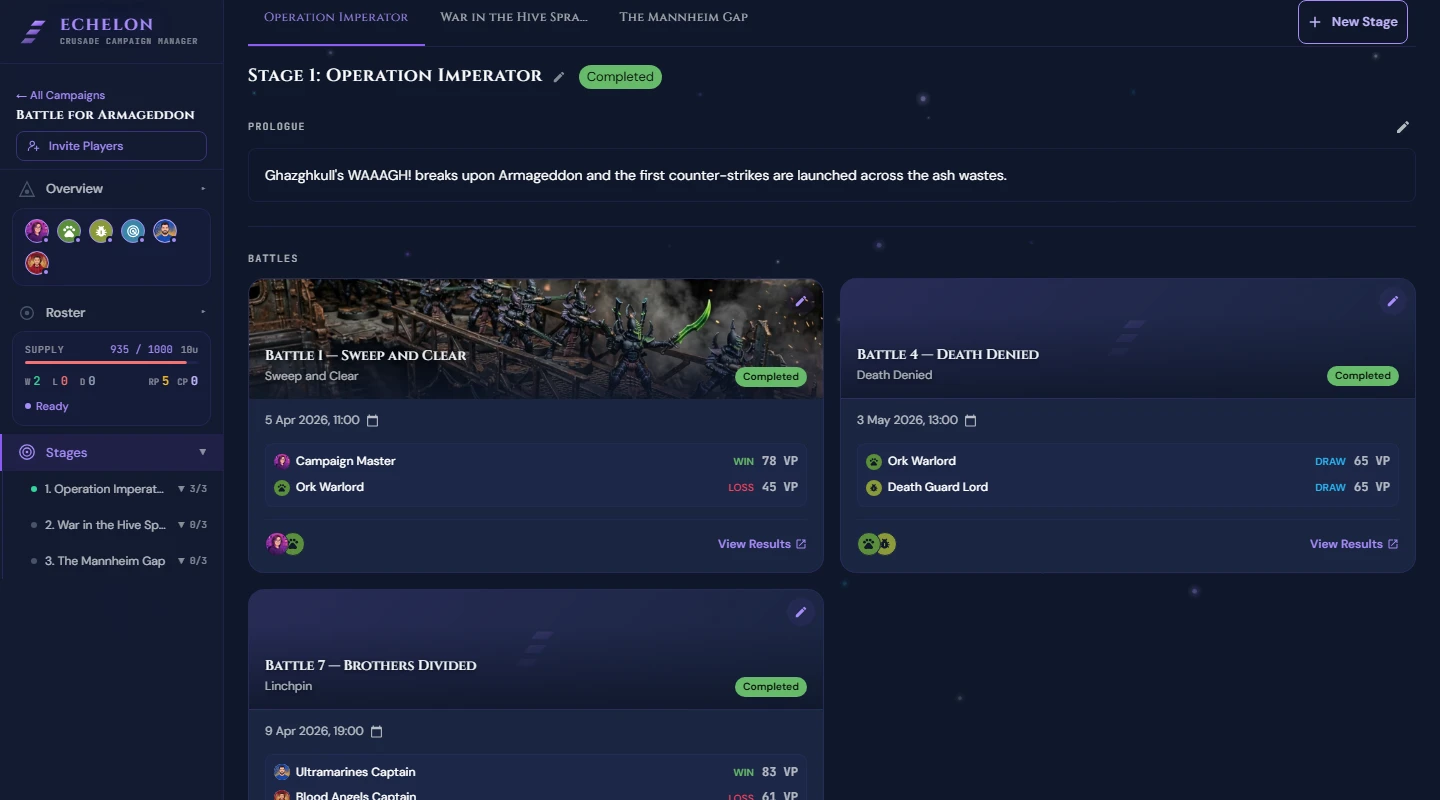Select the olive bug player avatar in Overview
Screen dimensions: 1440x800
pos(101,231)
